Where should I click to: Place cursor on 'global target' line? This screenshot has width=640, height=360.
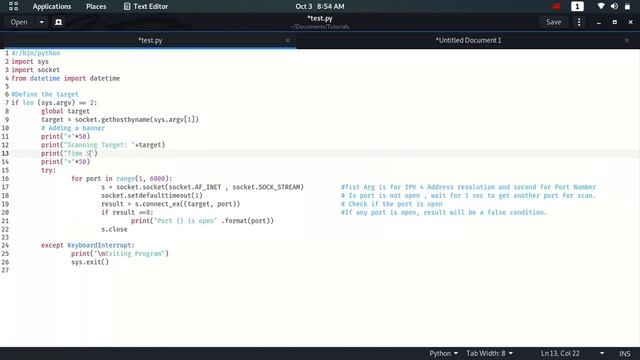(65, 111)
